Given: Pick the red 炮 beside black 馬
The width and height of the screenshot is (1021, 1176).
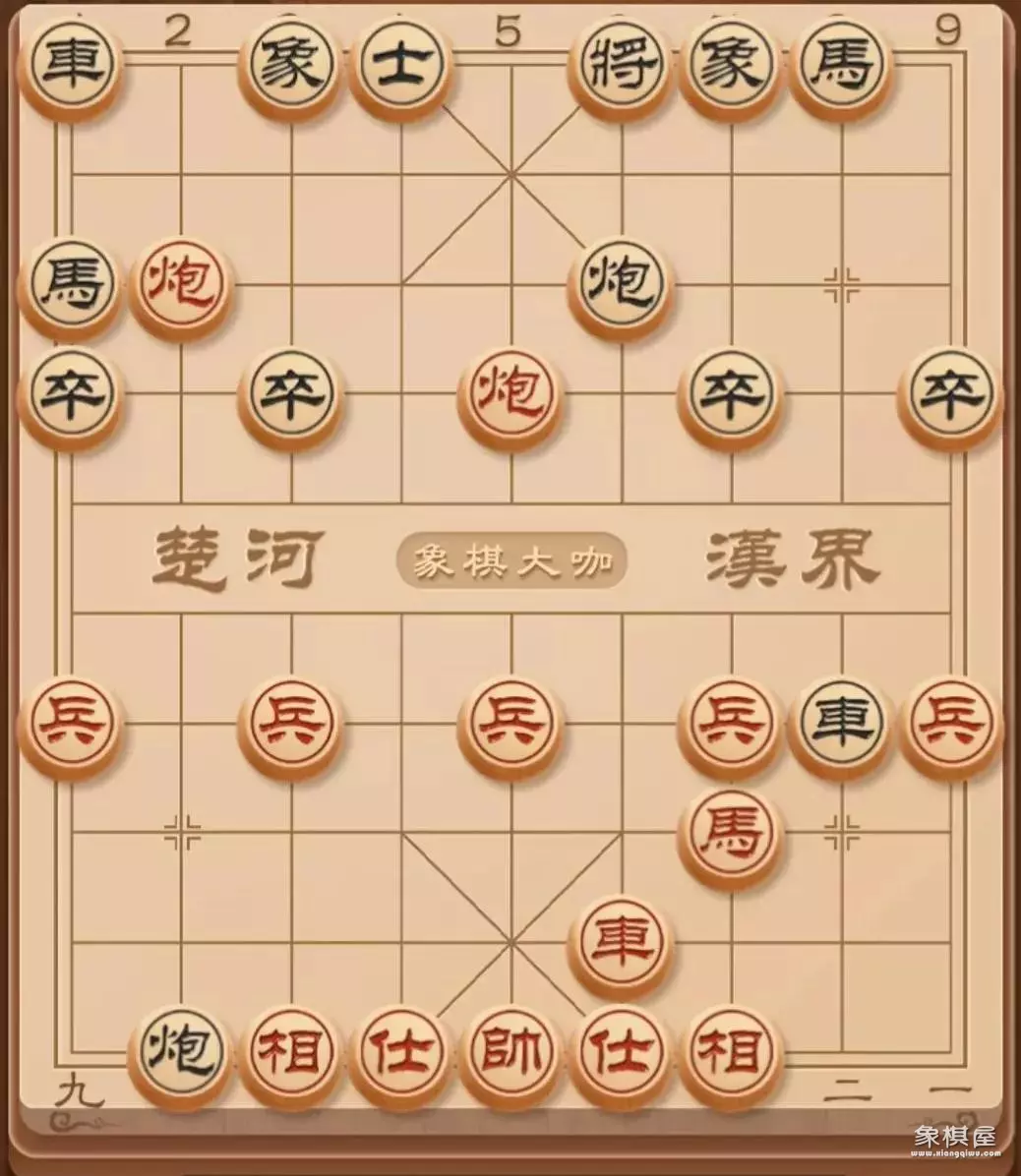Looking at the screenshot, I should [x=181, y=283].
